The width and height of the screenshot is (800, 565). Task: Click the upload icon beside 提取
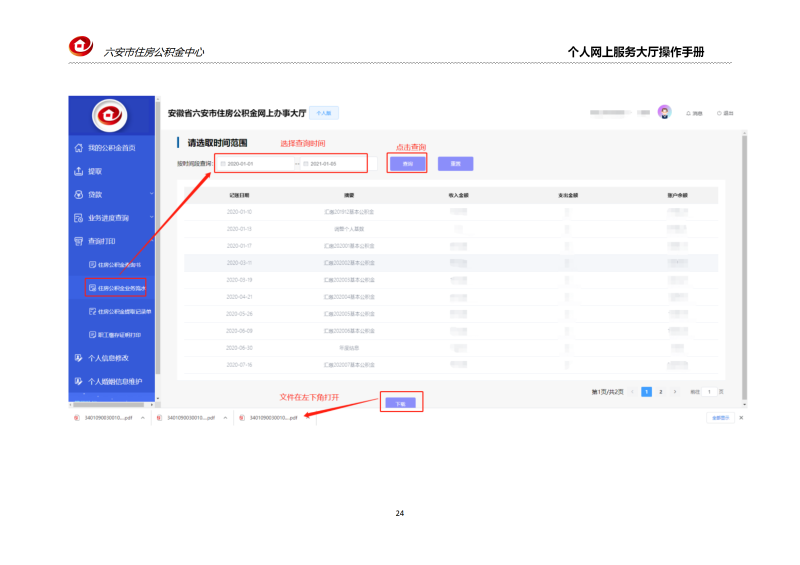(79, 171)
